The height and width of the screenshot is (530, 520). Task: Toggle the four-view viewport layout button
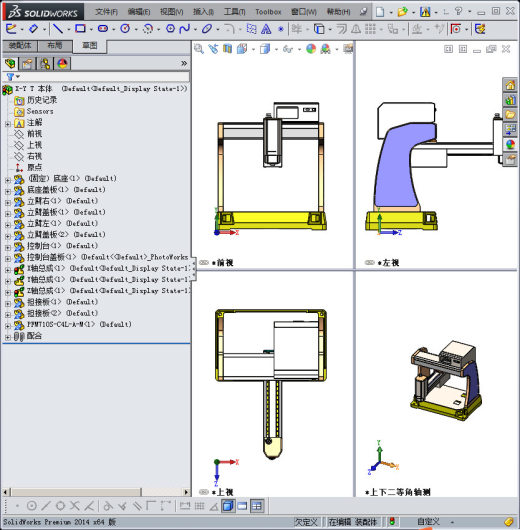pyautogui.click(x=257, y=506)
